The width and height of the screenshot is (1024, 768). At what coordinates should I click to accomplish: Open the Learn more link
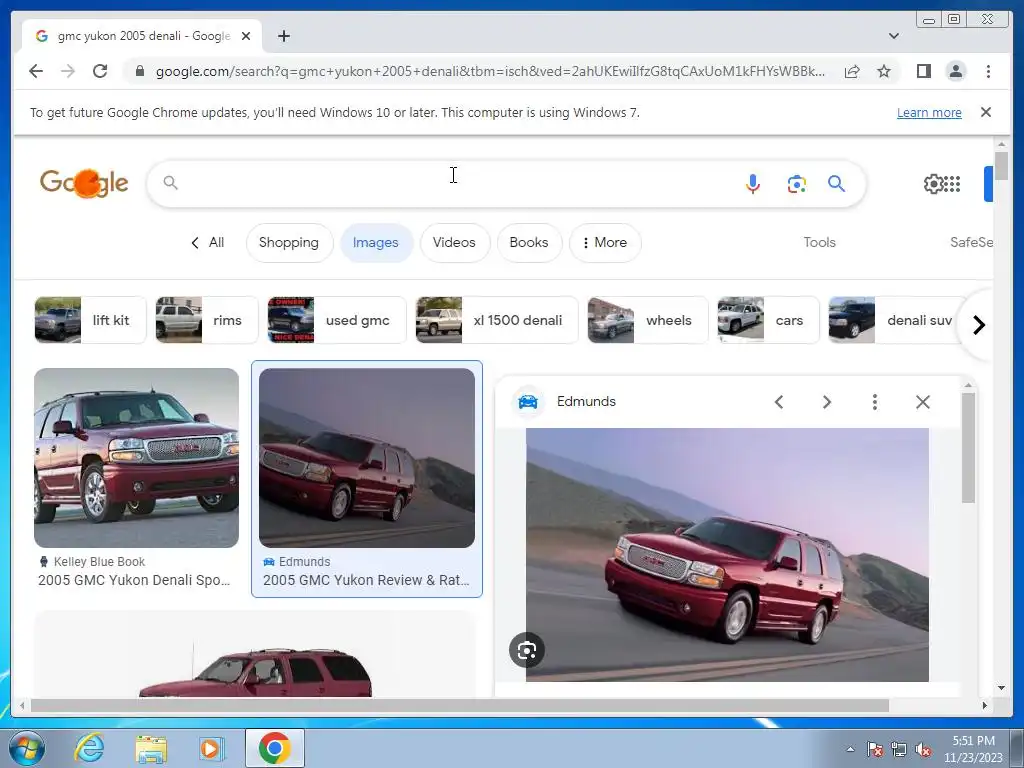pos(929,112)
